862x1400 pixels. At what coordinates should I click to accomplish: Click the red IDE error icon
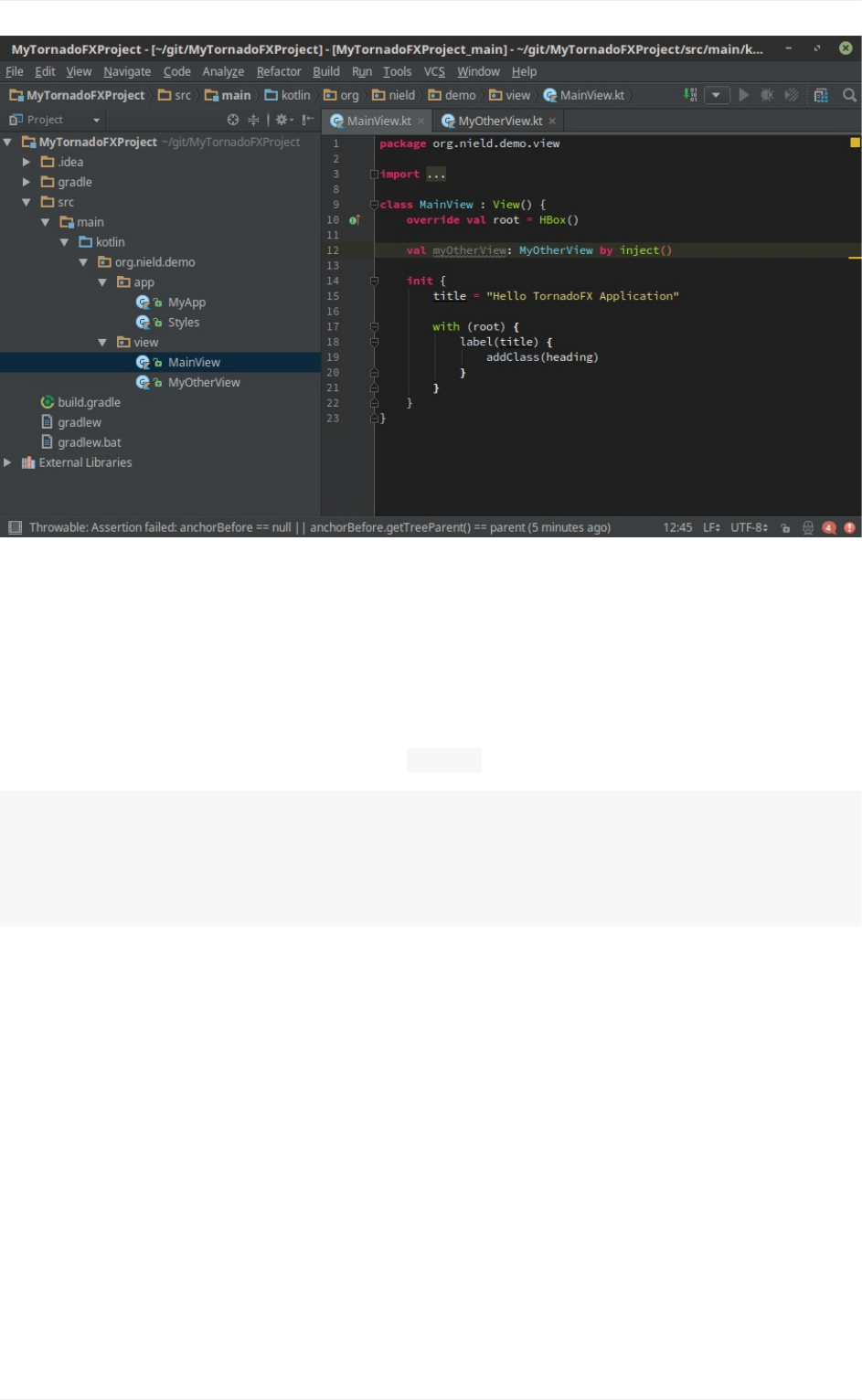coord(850,527)
